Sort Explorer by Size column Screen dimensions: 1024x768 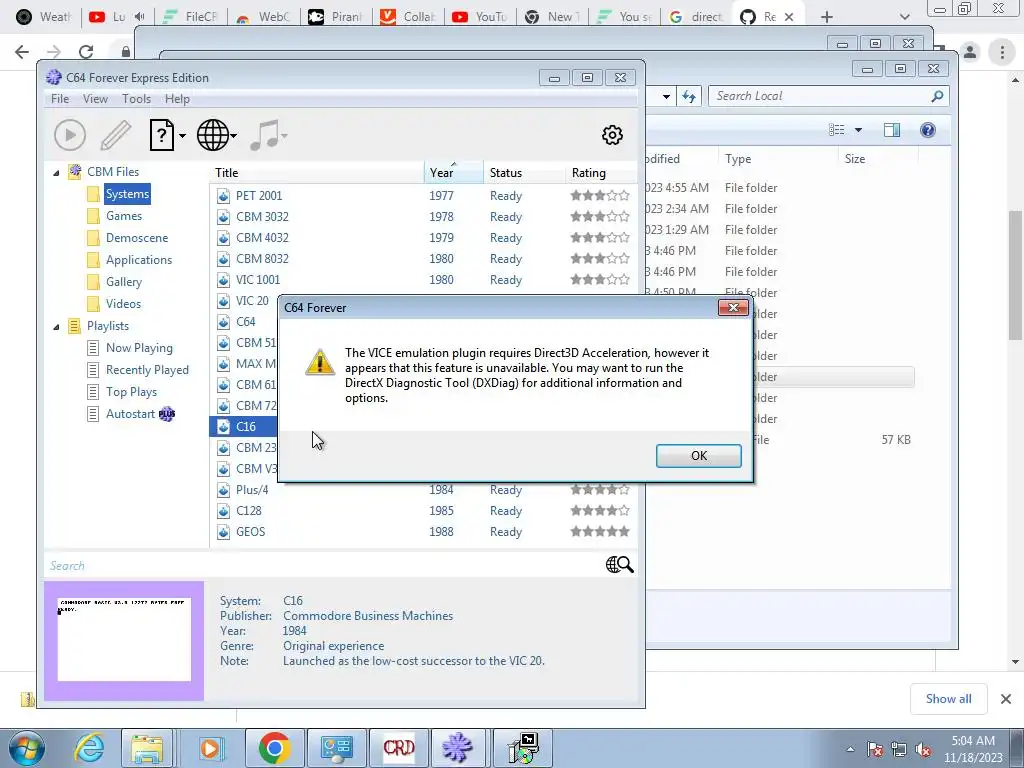pyautogui.click(x=878, y=159)
